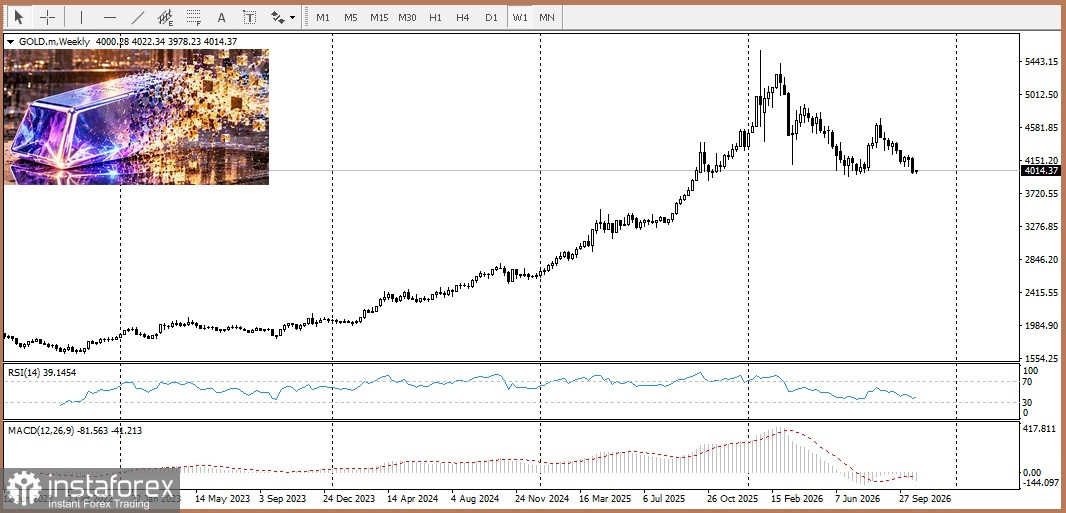
Task: Click the 2846.20 price axis value
Action: [x=1041, y=260]
